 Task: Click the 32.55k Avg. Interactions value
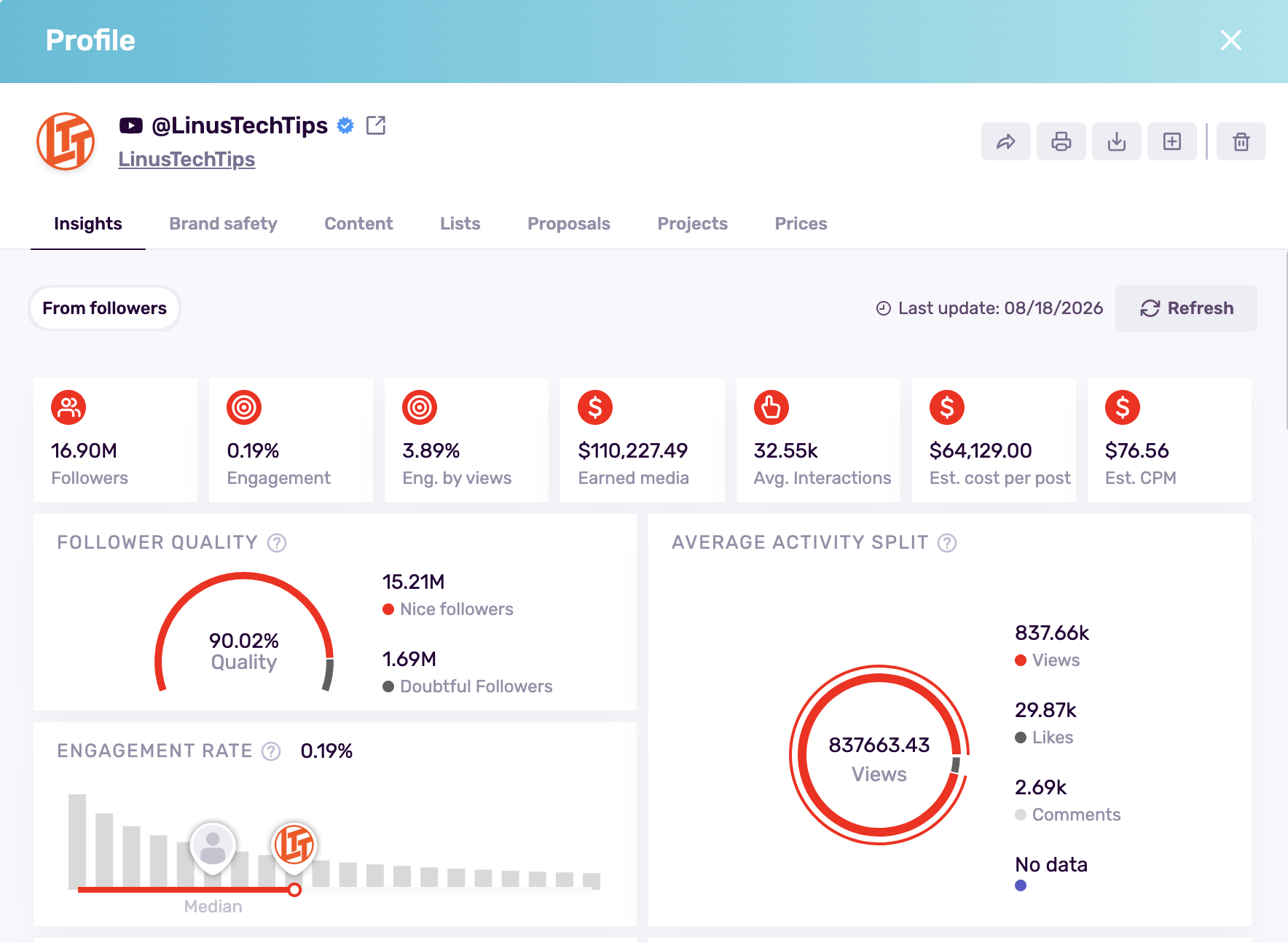785,450
